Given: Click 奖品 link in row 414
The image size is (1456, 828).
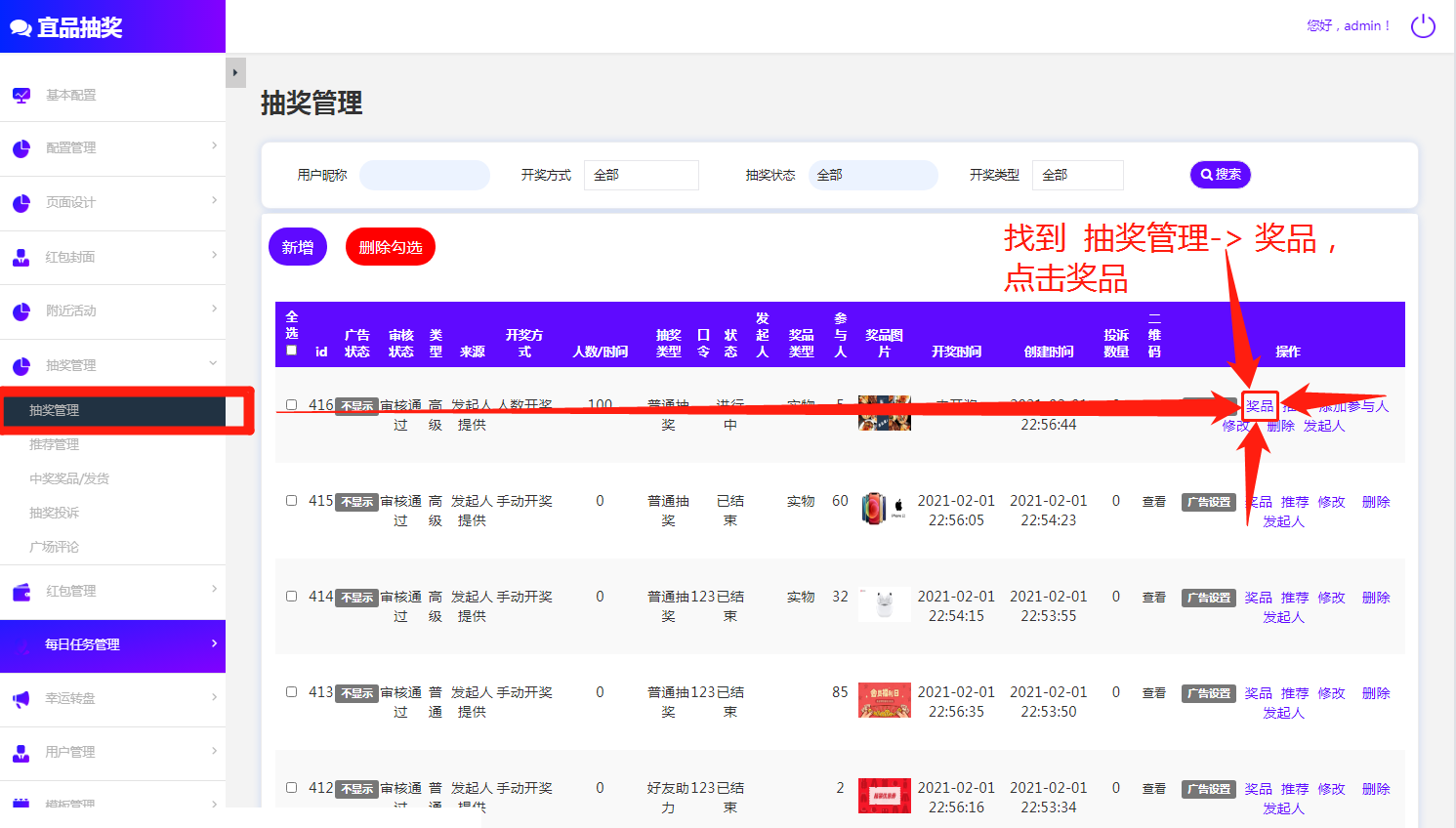Looking at the screenshot, I should point(1258,598).
